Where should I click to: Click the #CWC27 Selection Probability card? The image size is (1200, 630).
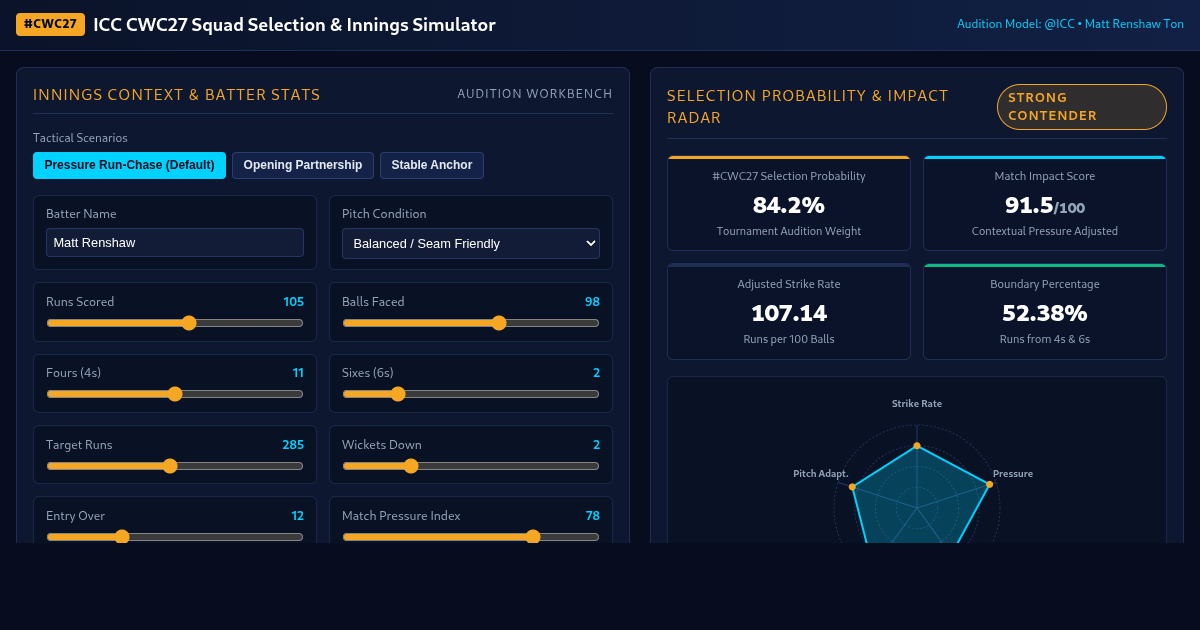(x=789, y=203)
